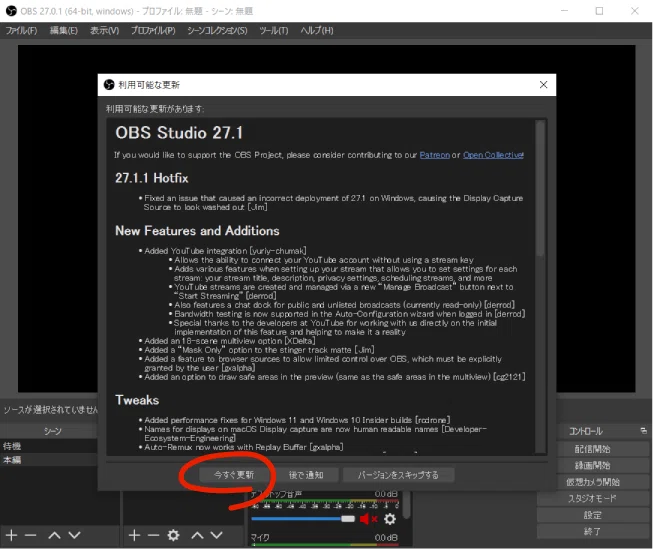Viewport: 653px width, 549px height.
Task: Click the '27.1.1 Hotfix' heading
Action: click(x=152, y=178)
